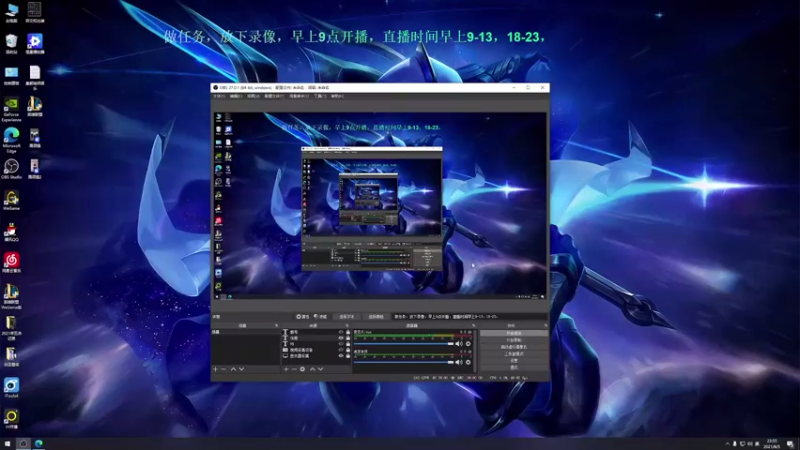Open 设置 Settings in OBS Controls
This screenshot has width=800, height=450.
[514, 360]
